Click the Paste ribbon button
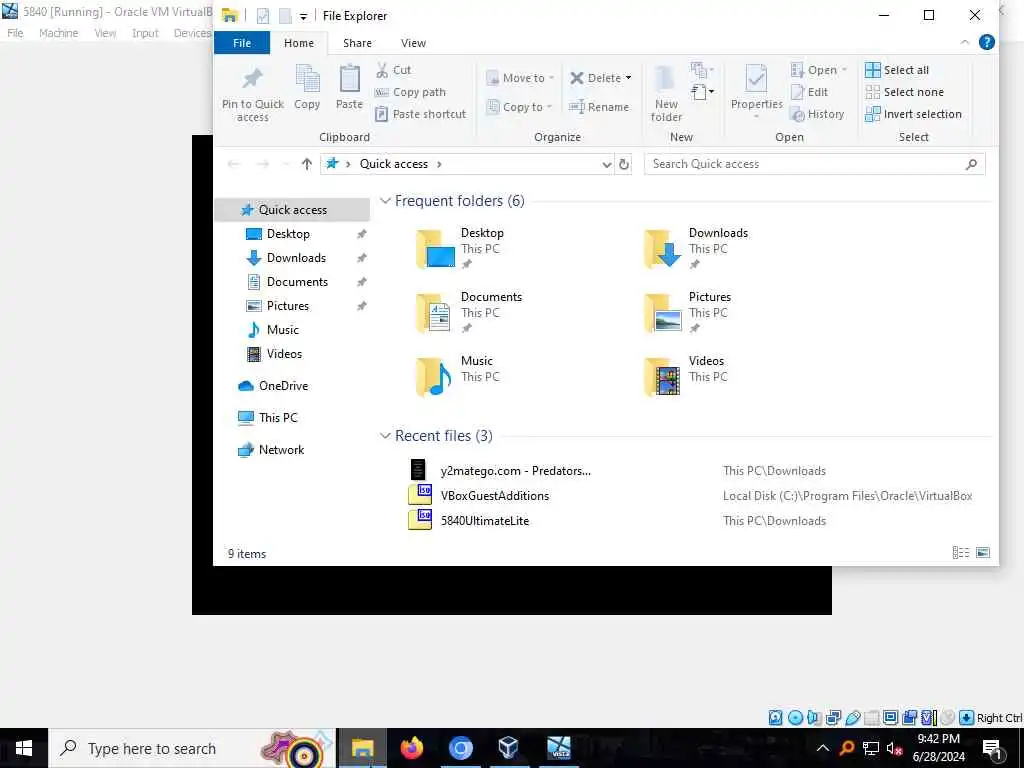Screen dimensions: 1024x768 point(349,88)
